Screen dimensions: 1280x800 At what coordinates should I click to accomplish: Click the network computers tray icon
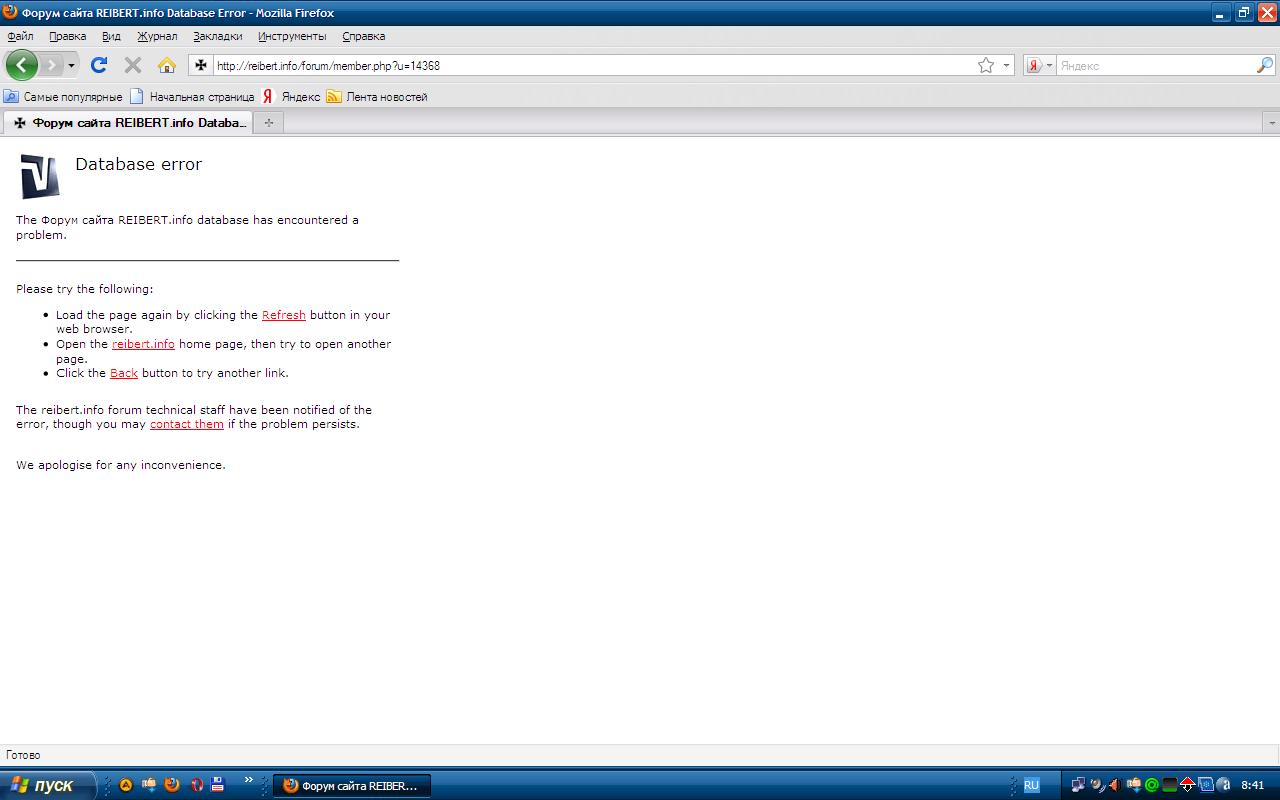pos(1078,785)
